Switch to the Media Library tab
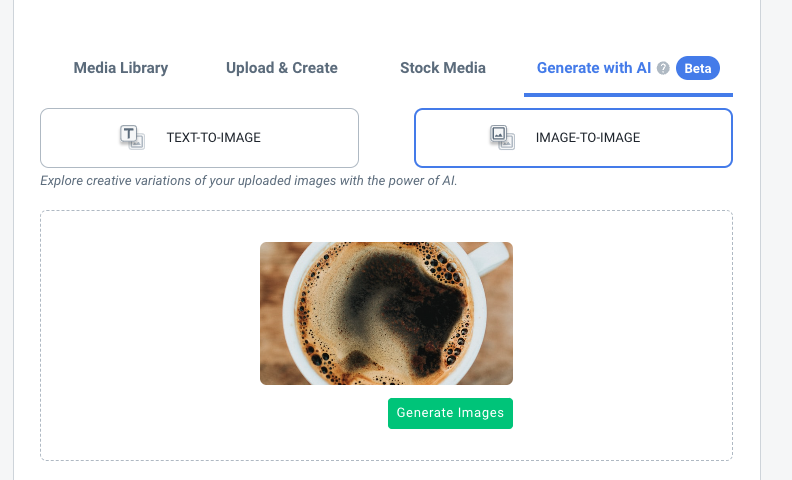The image size is (792, 480). tap(121, 68)
